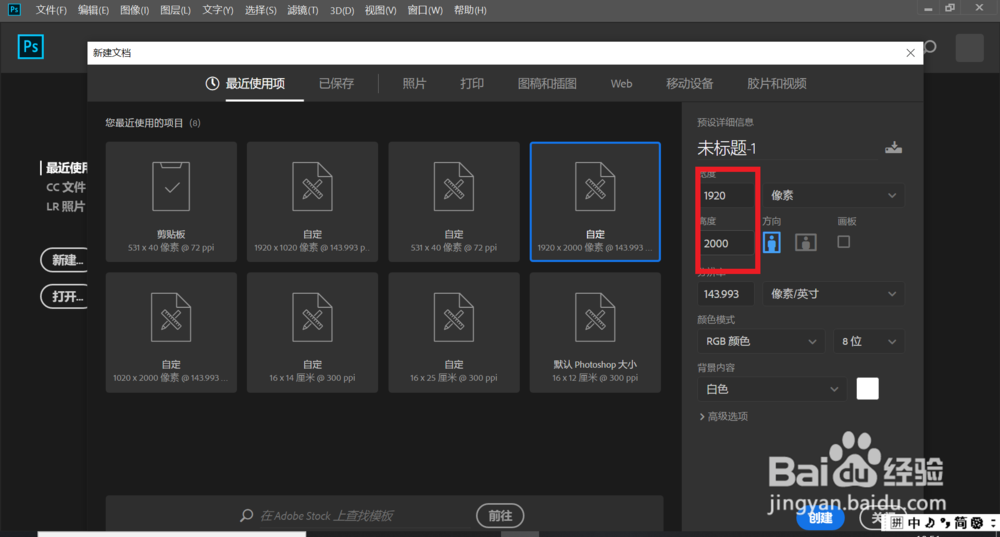Click the 新建... button on start screen
Viewport: 1000px width, 537px height.
pyautogui.click(x=64, y=260)
